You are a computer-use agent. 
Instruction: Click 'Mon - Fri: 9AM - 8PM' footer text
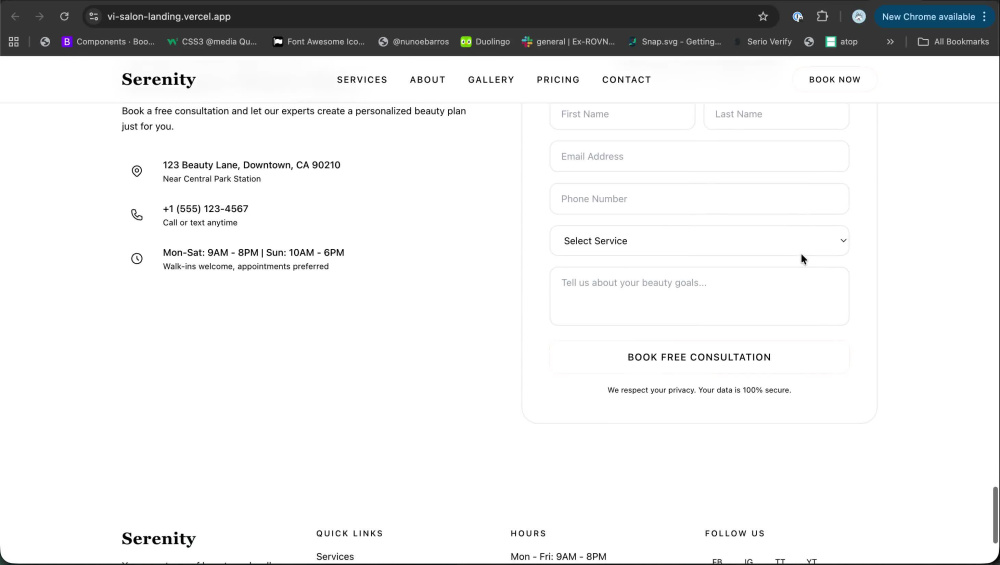(558, 557)
